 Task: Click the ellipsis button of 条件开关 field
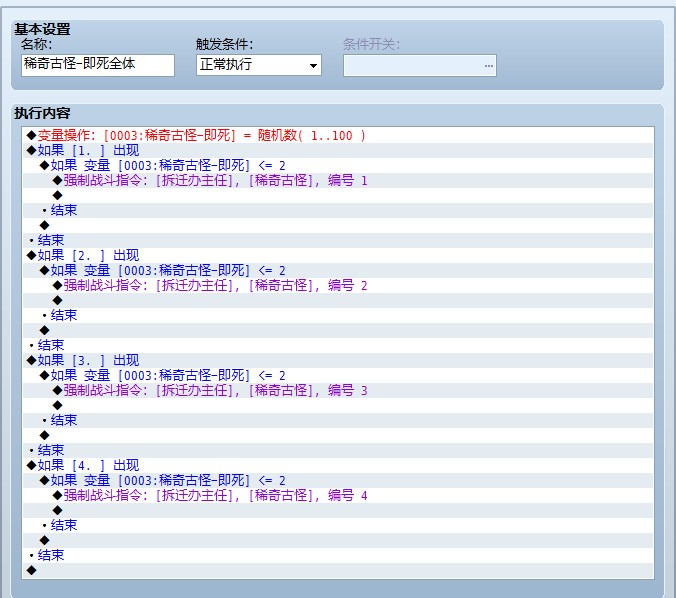click(488, 66)
